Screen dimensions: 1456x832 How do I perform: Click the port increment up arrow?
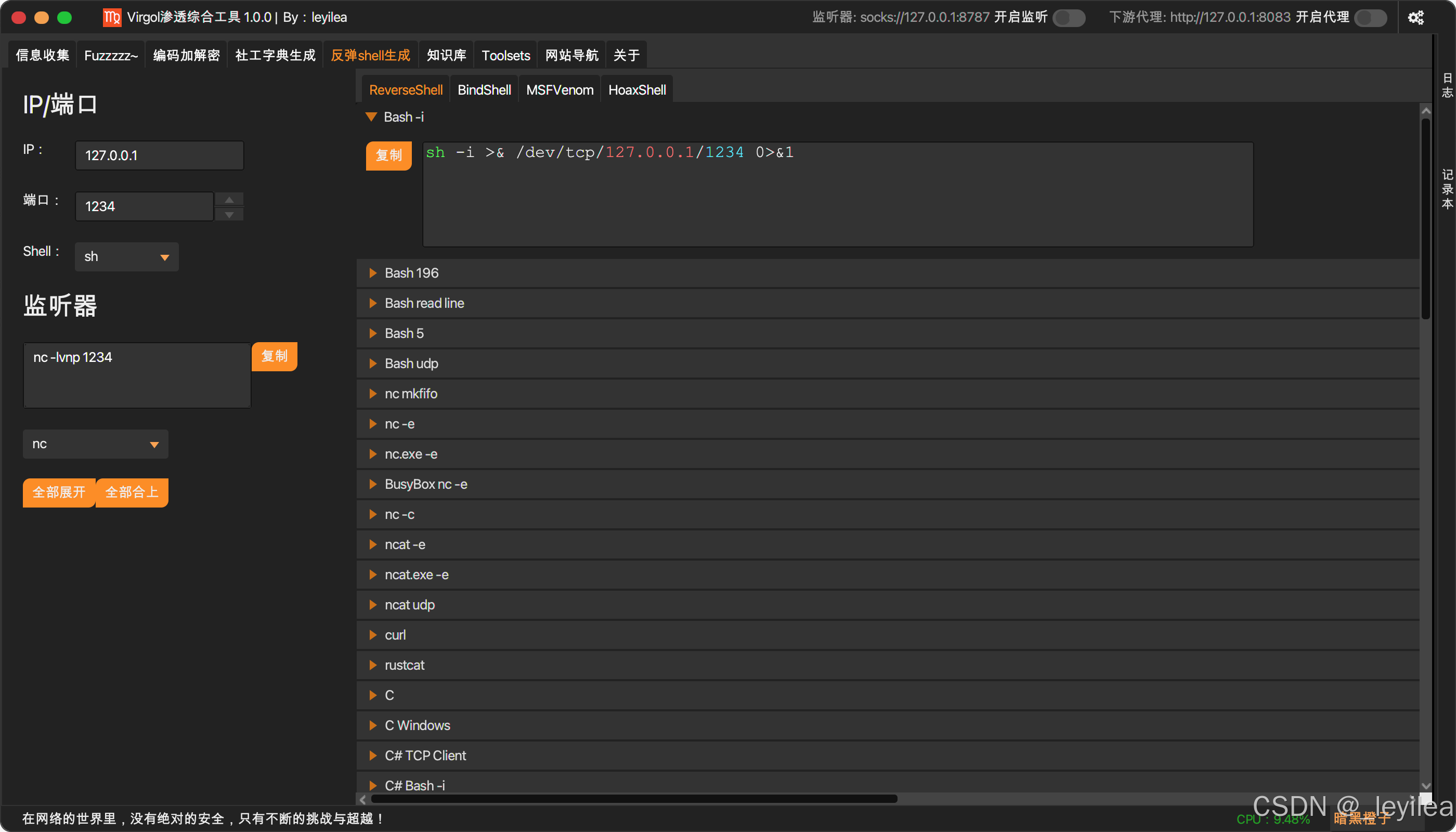229,200
